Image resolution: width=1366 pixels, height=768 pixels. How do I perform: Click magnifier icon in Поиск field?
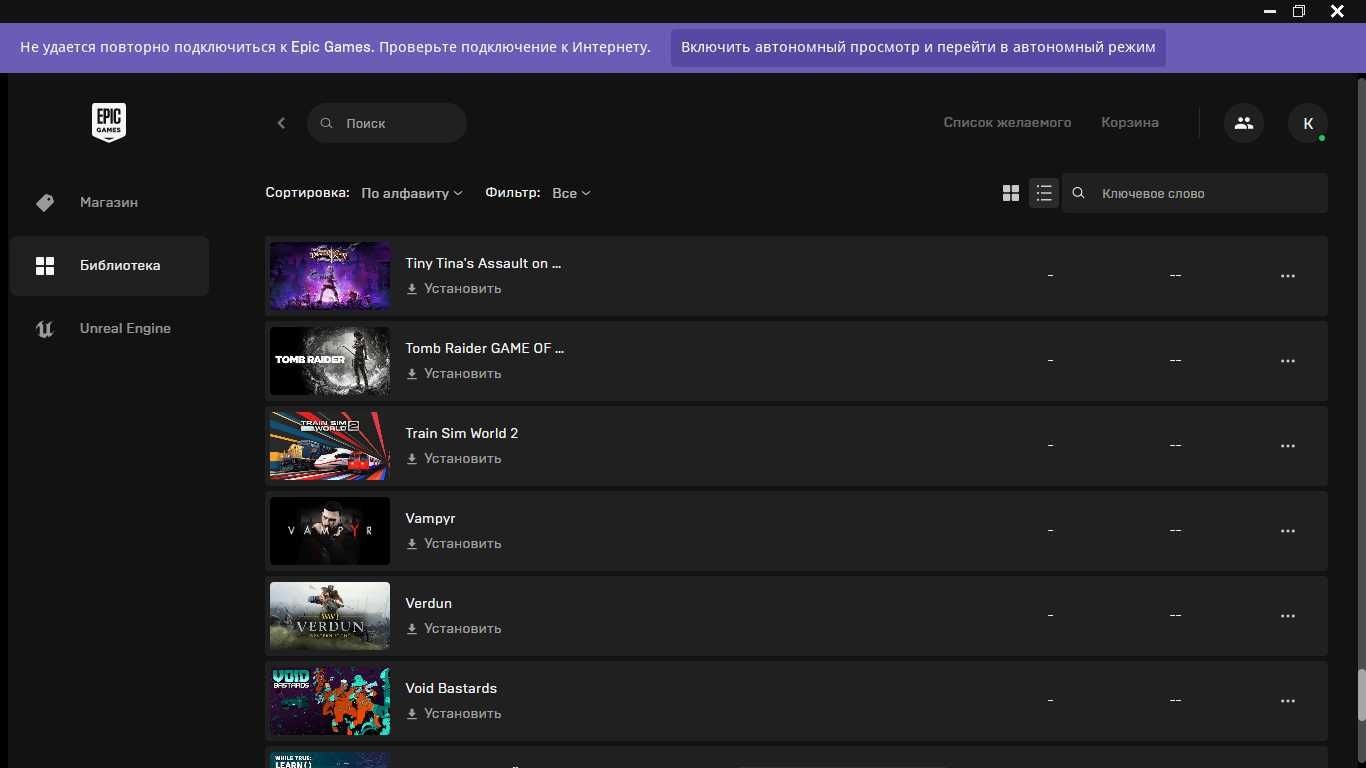coord(326,123)
